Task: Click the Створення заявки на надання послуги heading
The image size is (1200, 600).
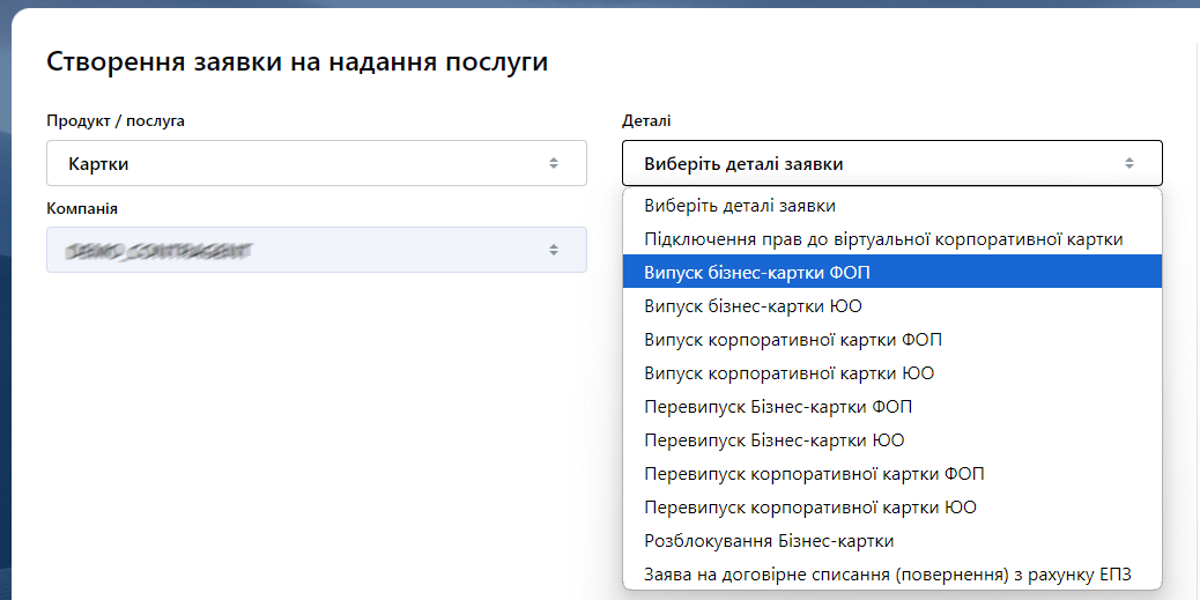Action: click(297, 62)
